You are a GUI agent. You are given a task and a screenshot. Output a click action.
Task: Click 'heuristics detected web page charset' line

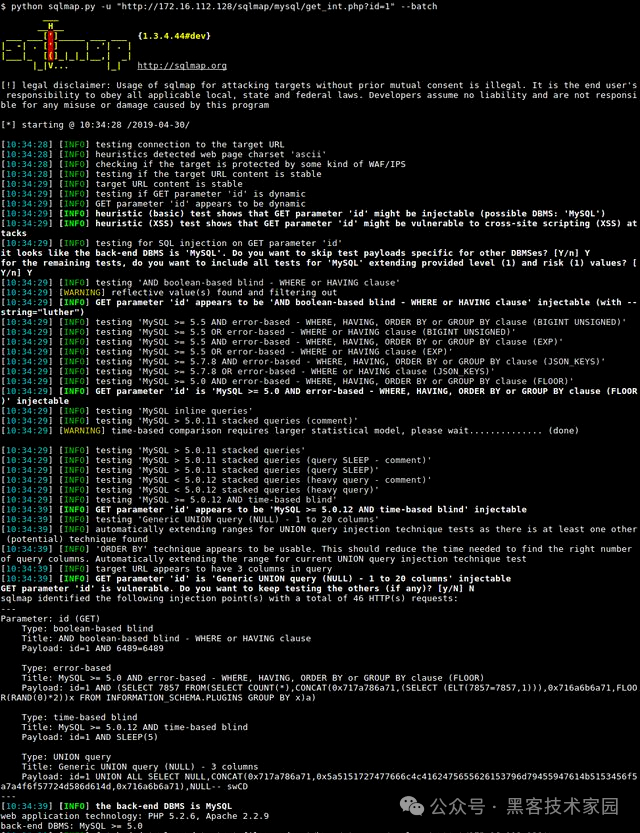164,155
